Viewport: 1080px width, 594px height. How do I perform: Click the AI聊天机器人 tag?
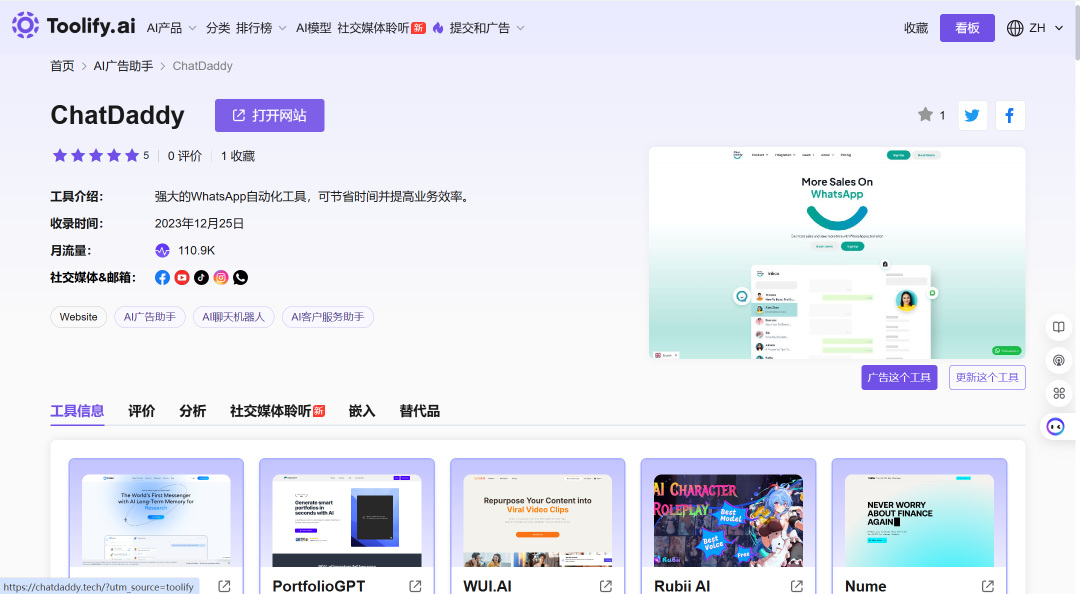pos(233,317)
